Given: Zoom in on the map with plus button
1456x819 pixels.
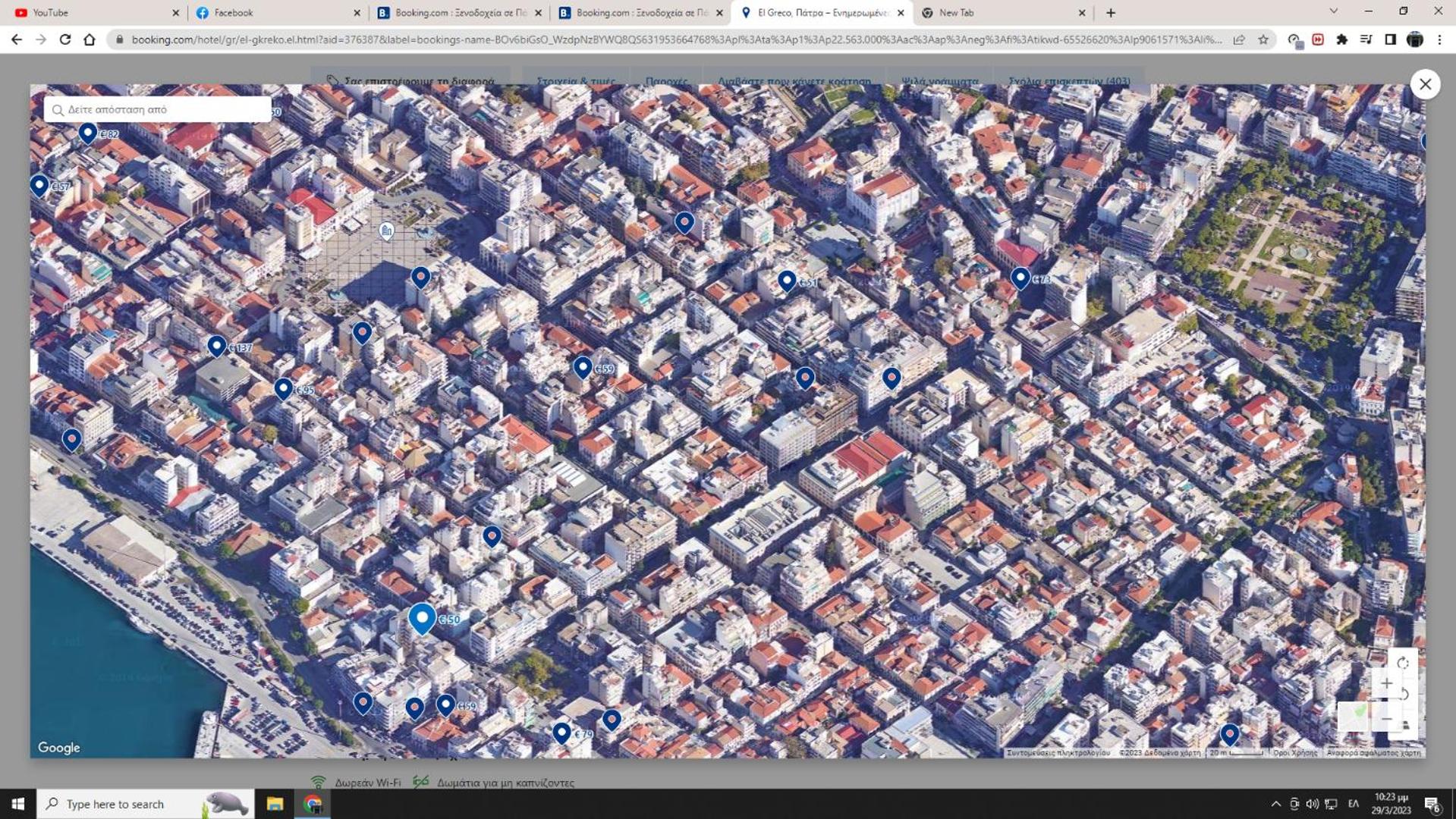Looking at the screenshot, I should point(1386,683).
